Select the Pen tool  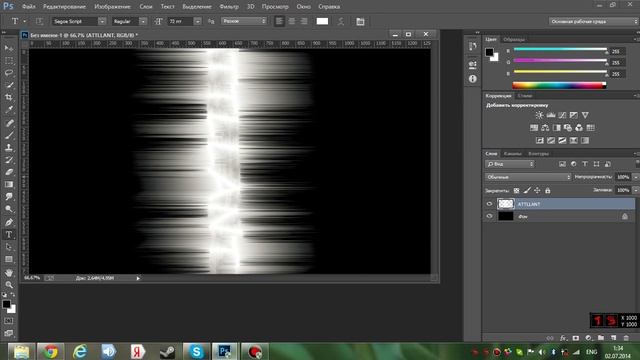[x=9, y=222]
